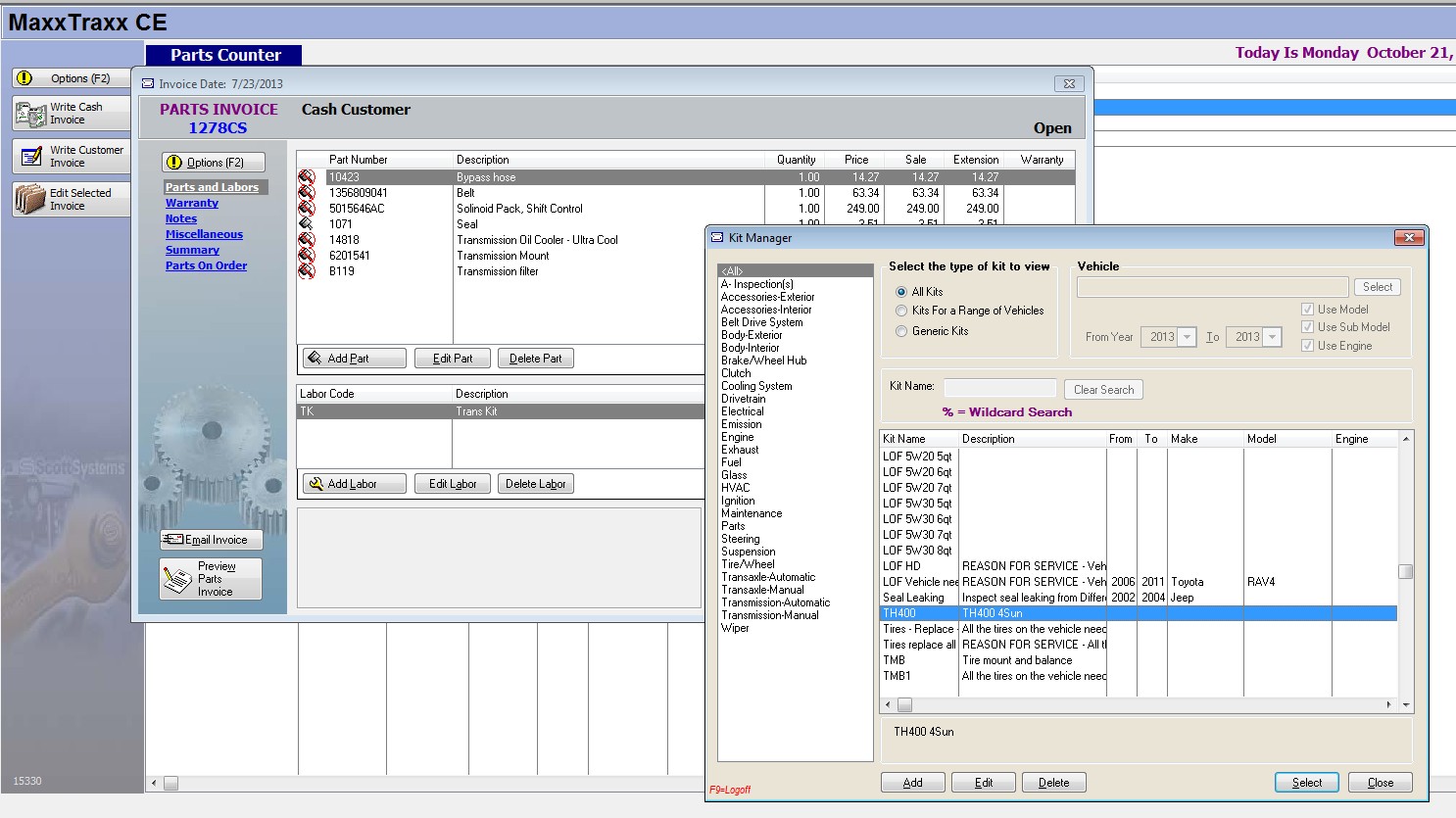The image size is (1456, 818).
Task: Click Kit Name column header
Action: click(x=919, y=439)
